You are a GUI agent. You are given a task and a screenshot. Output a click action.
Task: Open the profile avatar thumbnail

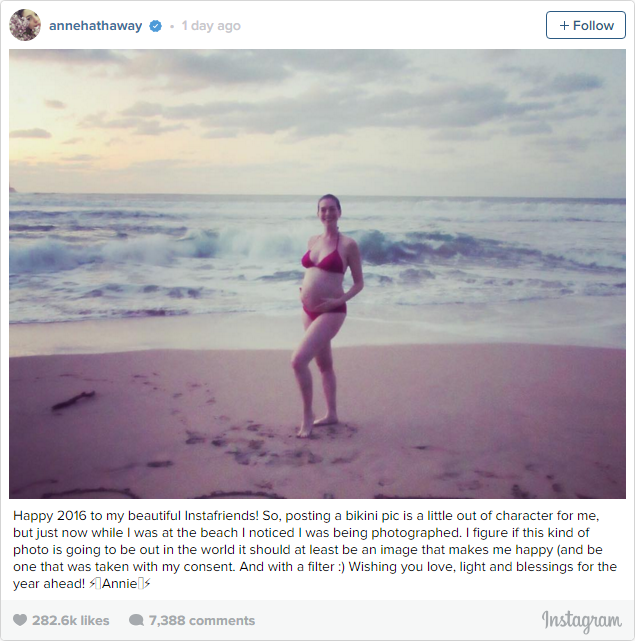(x=25, y=25)
